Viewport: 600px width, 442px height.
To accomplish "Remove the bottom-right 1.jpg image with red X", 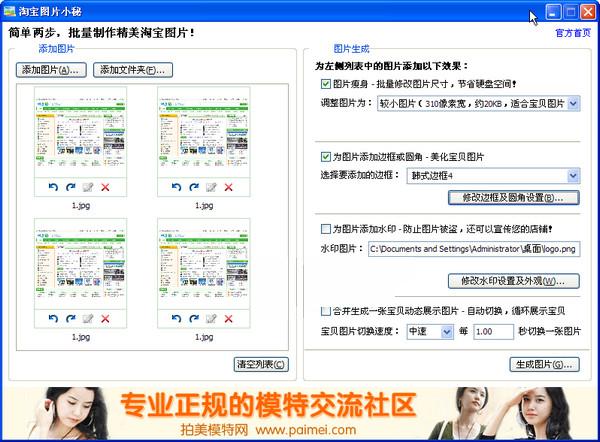I will tap(228, 318).
